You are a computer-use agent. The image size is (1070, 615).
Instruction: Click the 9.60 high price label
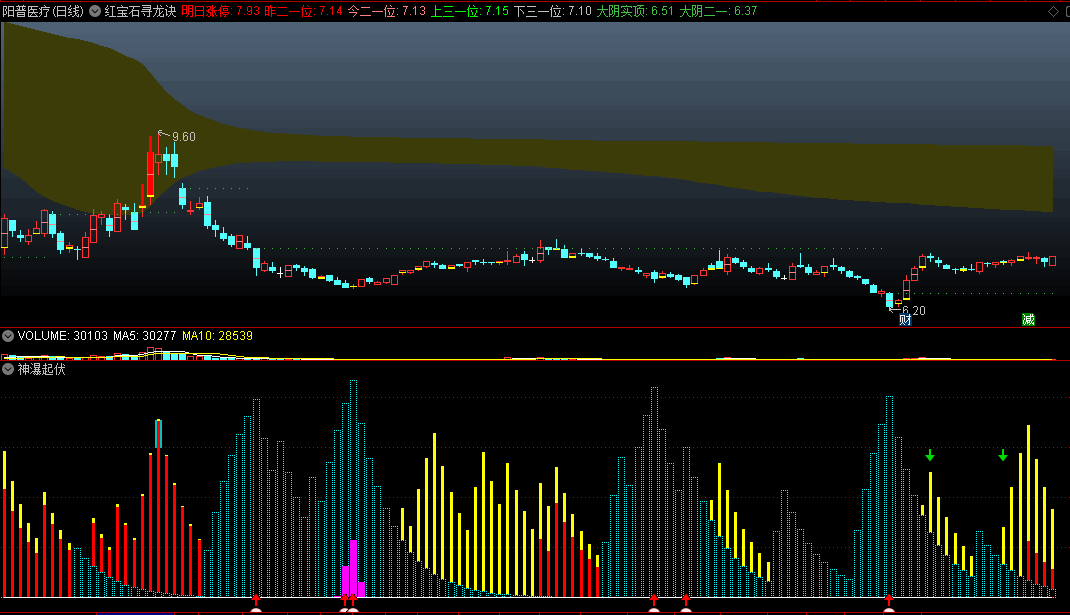point(184,137)
